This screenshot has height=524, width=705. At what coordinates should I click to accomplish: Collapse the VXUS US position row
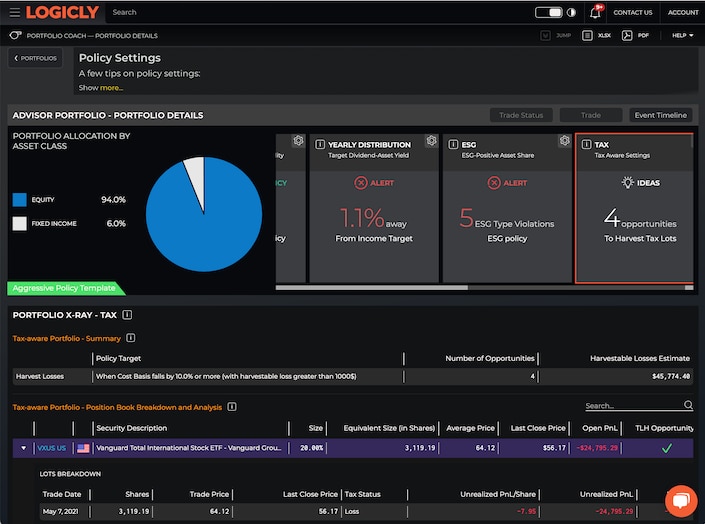coord(24,449)
